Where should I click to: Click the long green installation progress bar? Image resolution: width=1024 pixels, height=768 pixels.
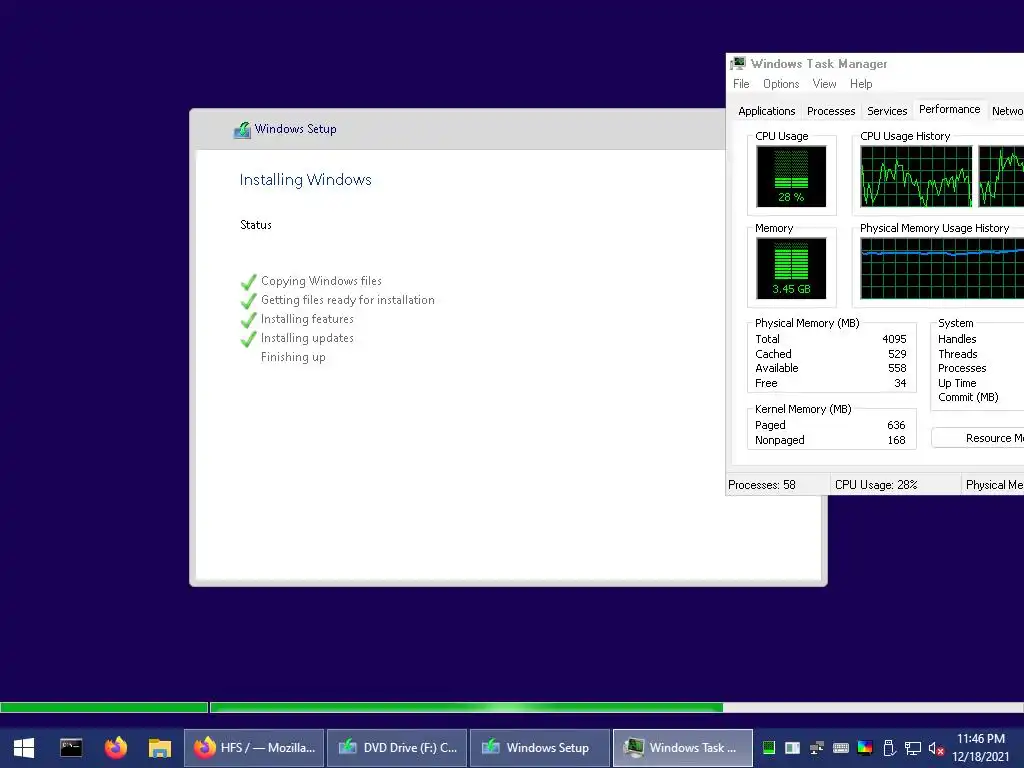(x=466, y=707)
